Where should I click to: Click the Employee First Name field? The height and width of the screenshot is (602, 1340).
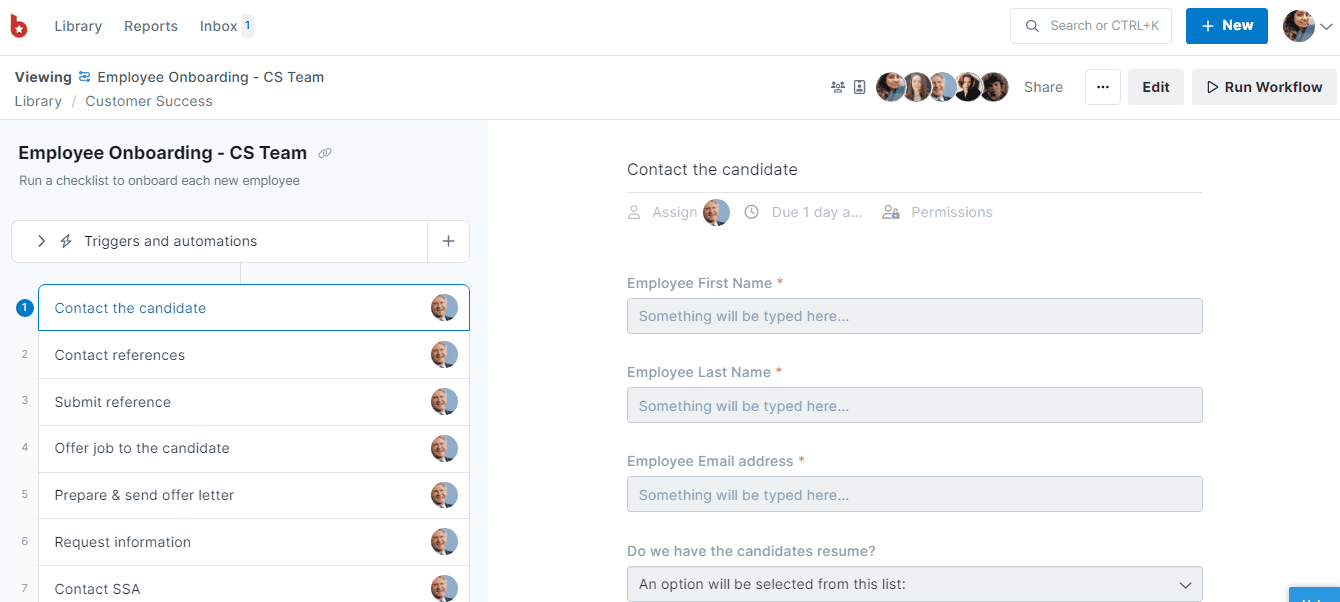pos(914,316)
